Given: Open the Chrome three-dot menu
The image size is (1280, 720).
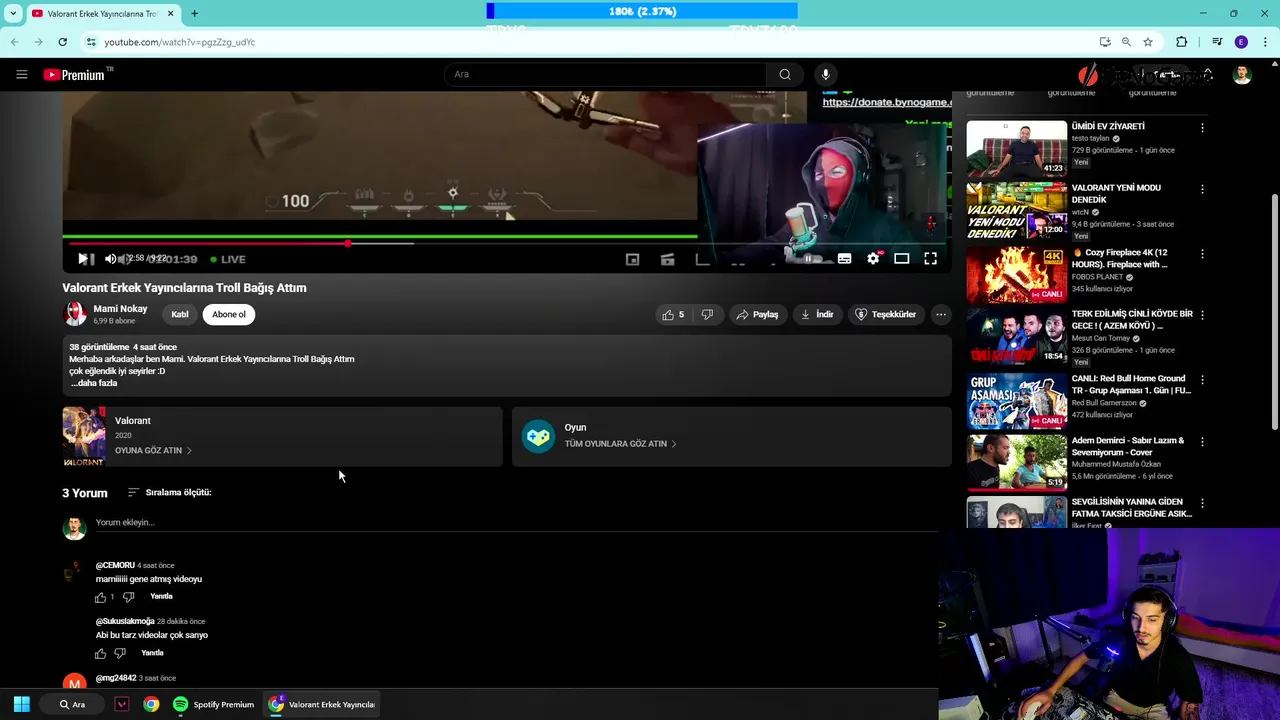Looking at the screenshot, I should pos(1265,42).
